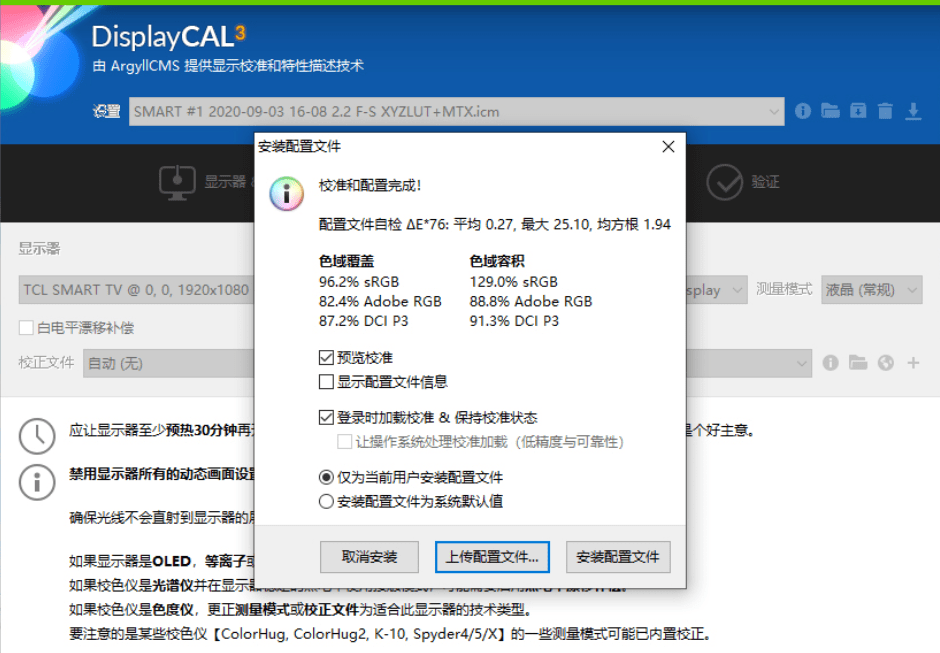
Task: Switch to the 显示器 tab
Action: (203, 182)
